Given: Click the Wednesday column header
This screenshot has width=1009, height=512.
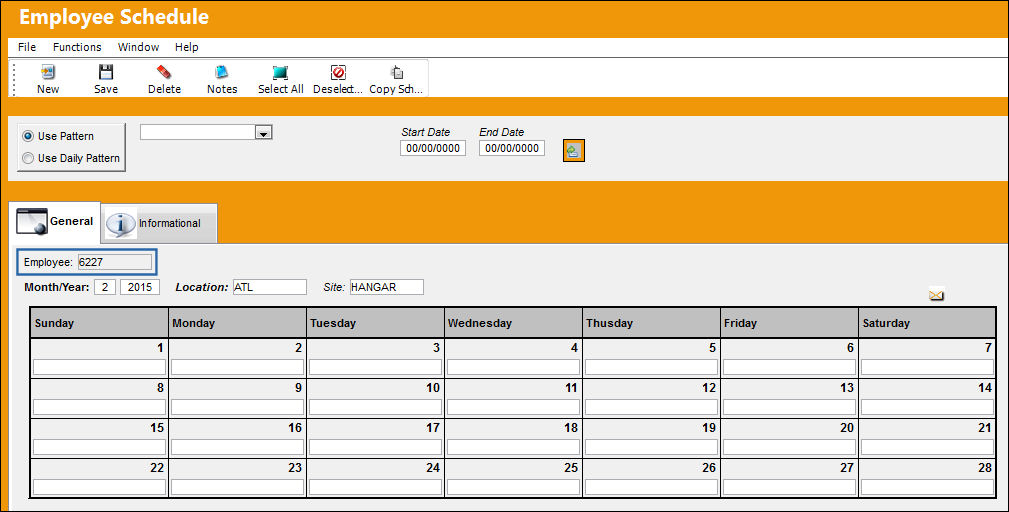Looking at the screenshot, I should (x=513, y=323).
